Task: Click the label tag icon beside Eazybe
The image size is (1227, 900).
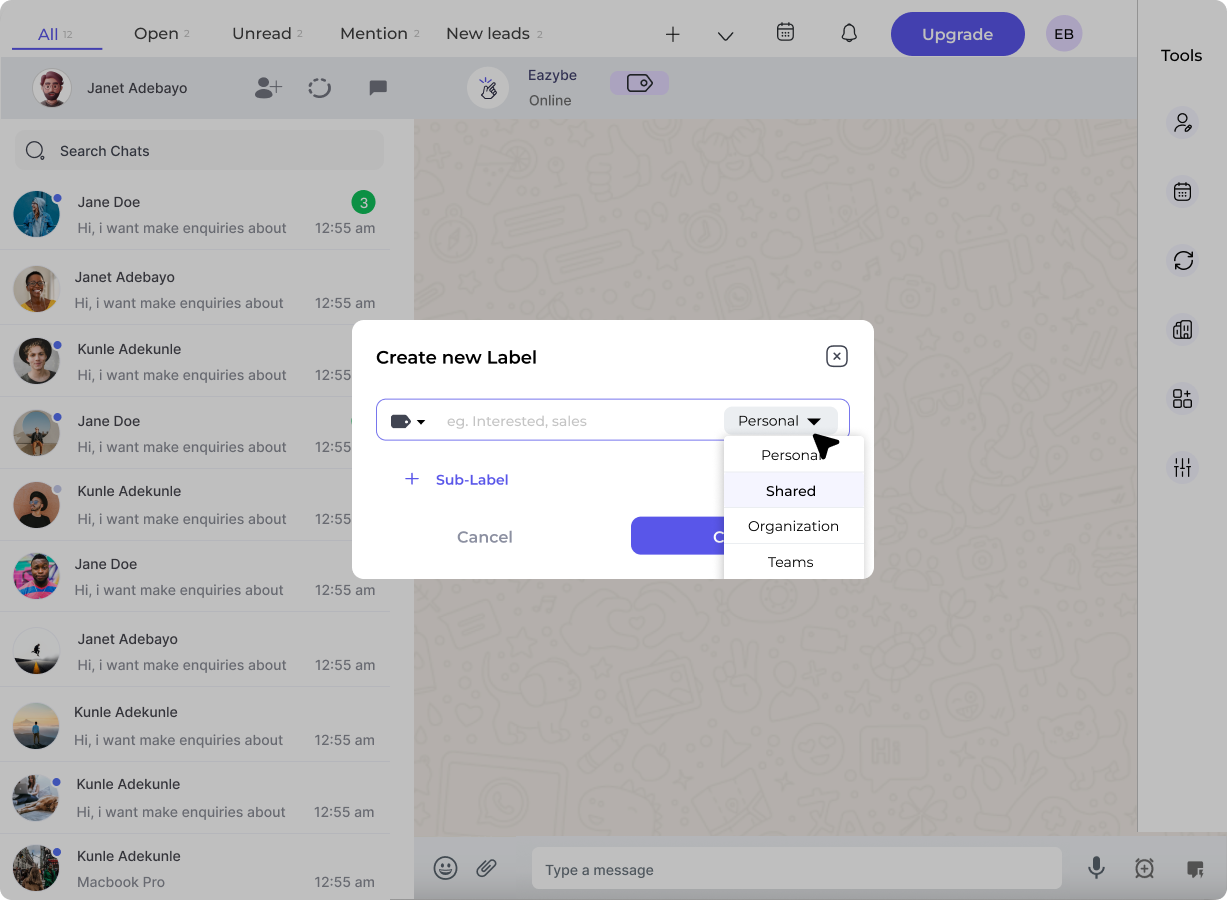Action: click(x=640, y=83)
